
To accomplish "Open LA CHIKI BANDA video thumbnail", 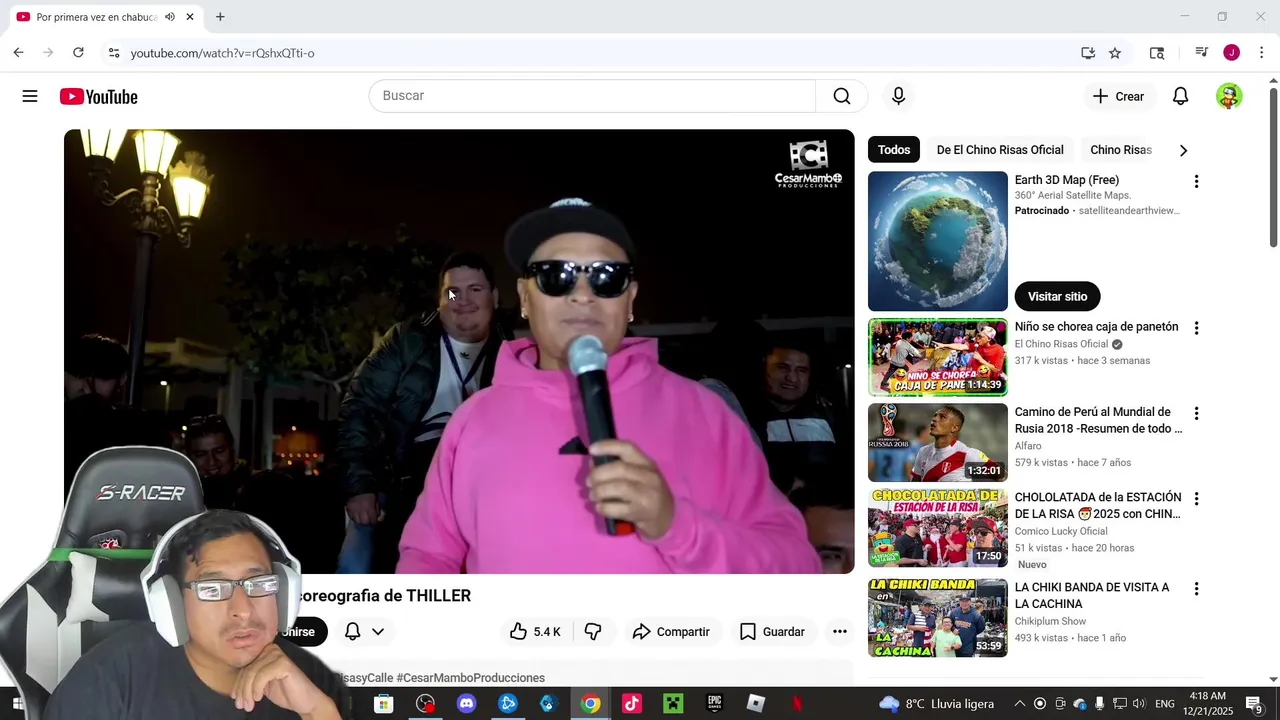I will tap(938, 618).
